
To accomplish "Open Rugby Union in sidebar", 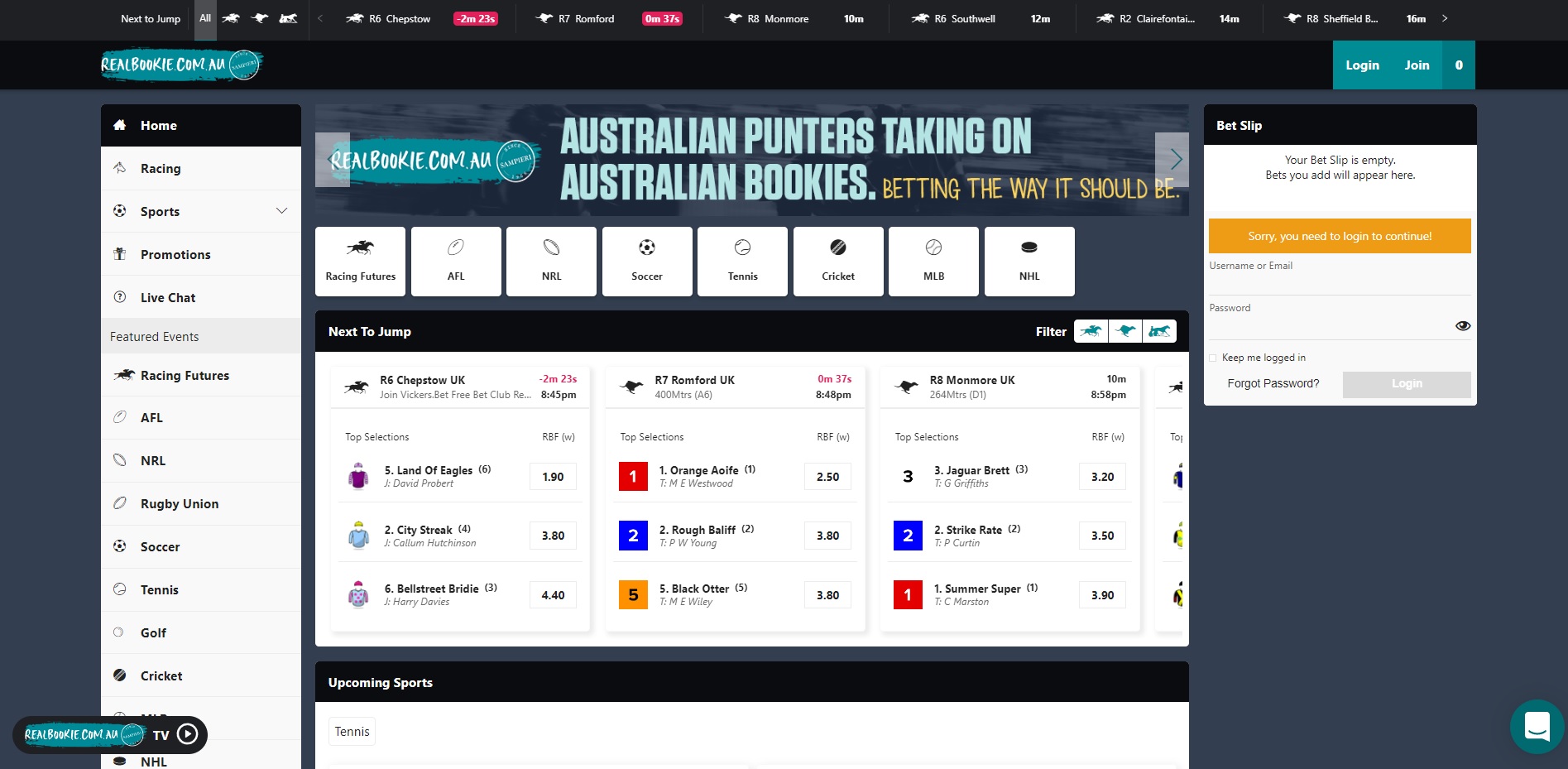I will point(201,504).
